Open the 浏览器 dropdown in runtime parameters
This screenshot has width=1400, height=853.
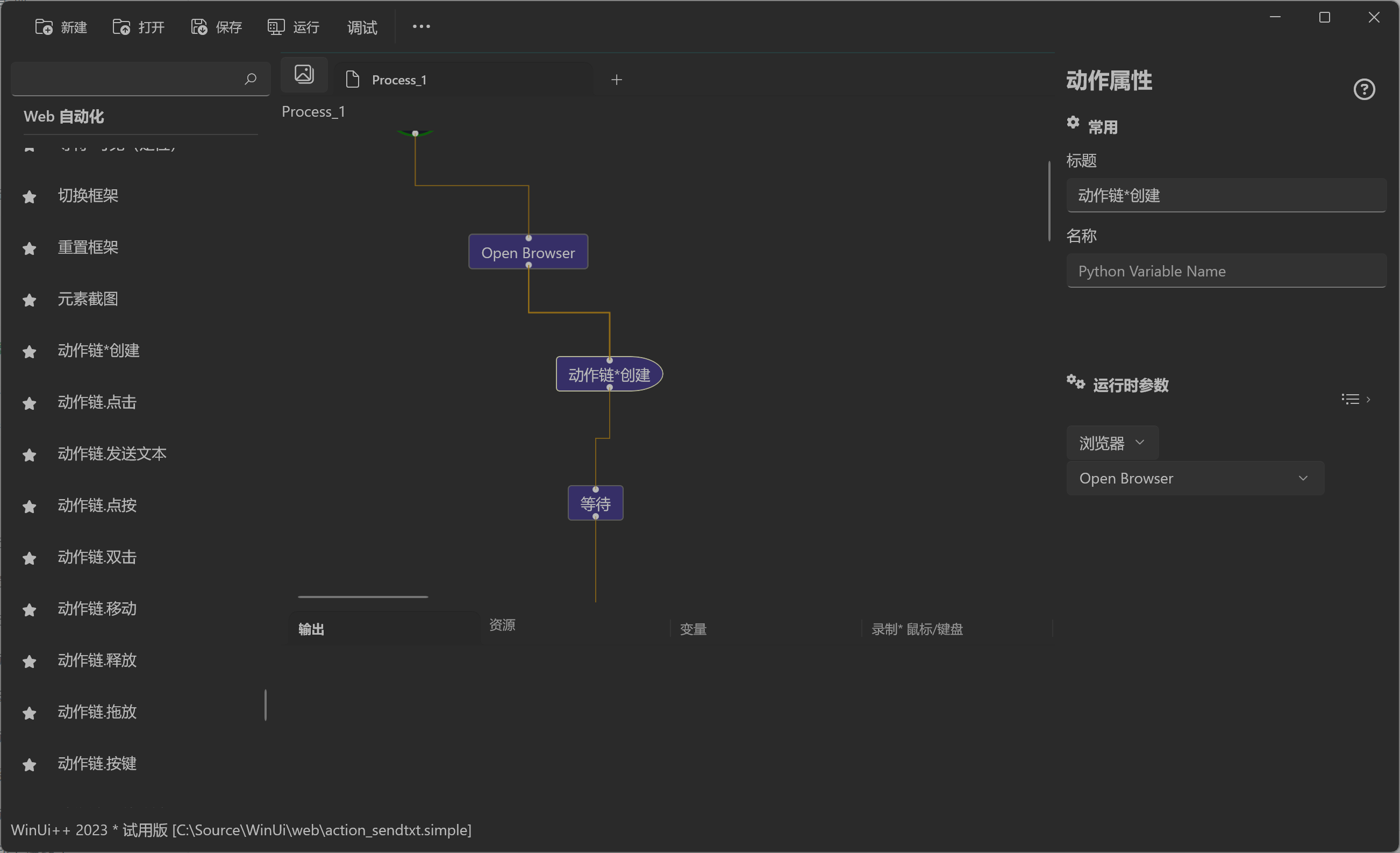point(1112,443)
